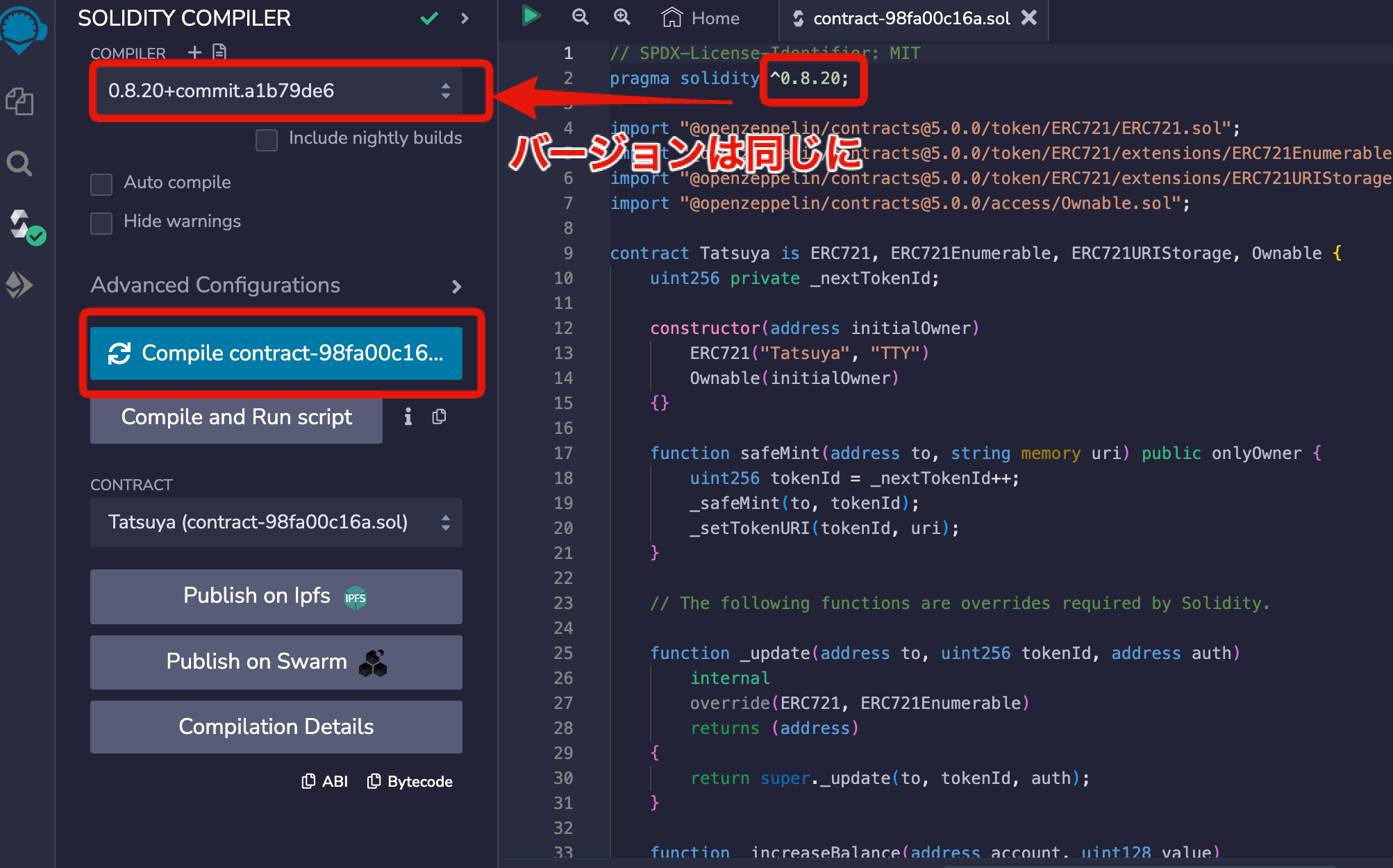Open the File Explorer sidebar icon
The width and height of the screenshot is (1393, 868).
point(20,101)
